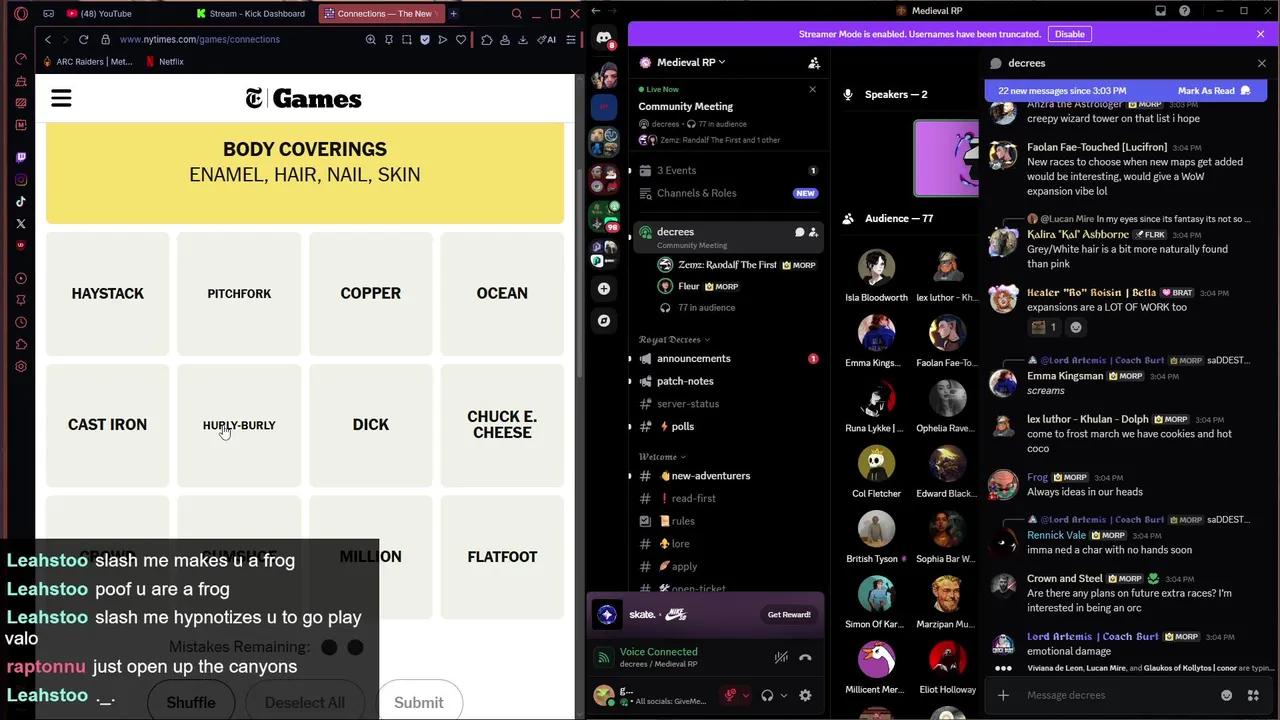This screenshot has height=720, width=1280.
Task: Open ARC Raiders bookmark in browser
Action: [x=89, y=62]
